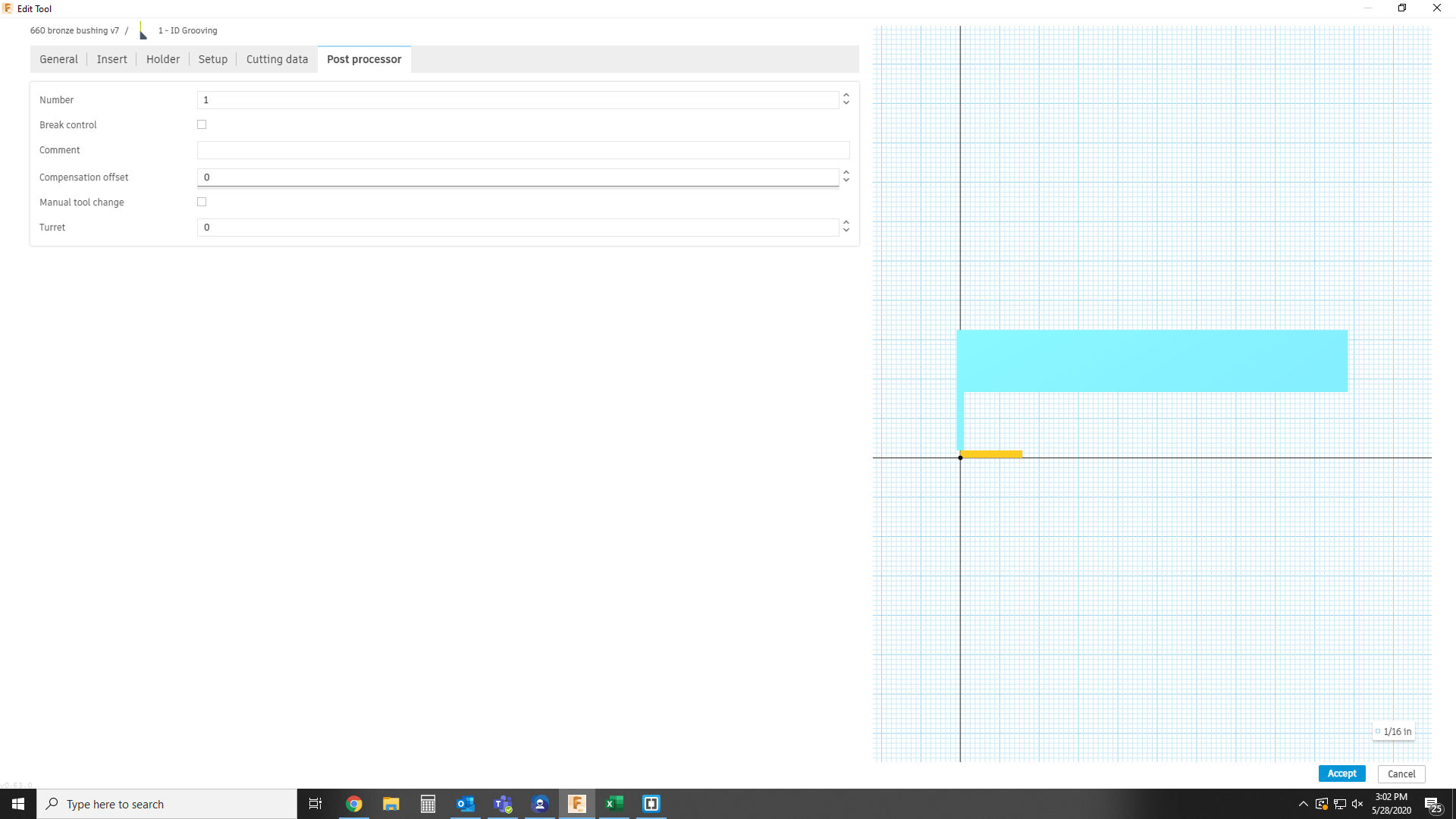Enable the Break control checkbox
The height and width of the screenshot is (819, 1456).
pos(202,124)
